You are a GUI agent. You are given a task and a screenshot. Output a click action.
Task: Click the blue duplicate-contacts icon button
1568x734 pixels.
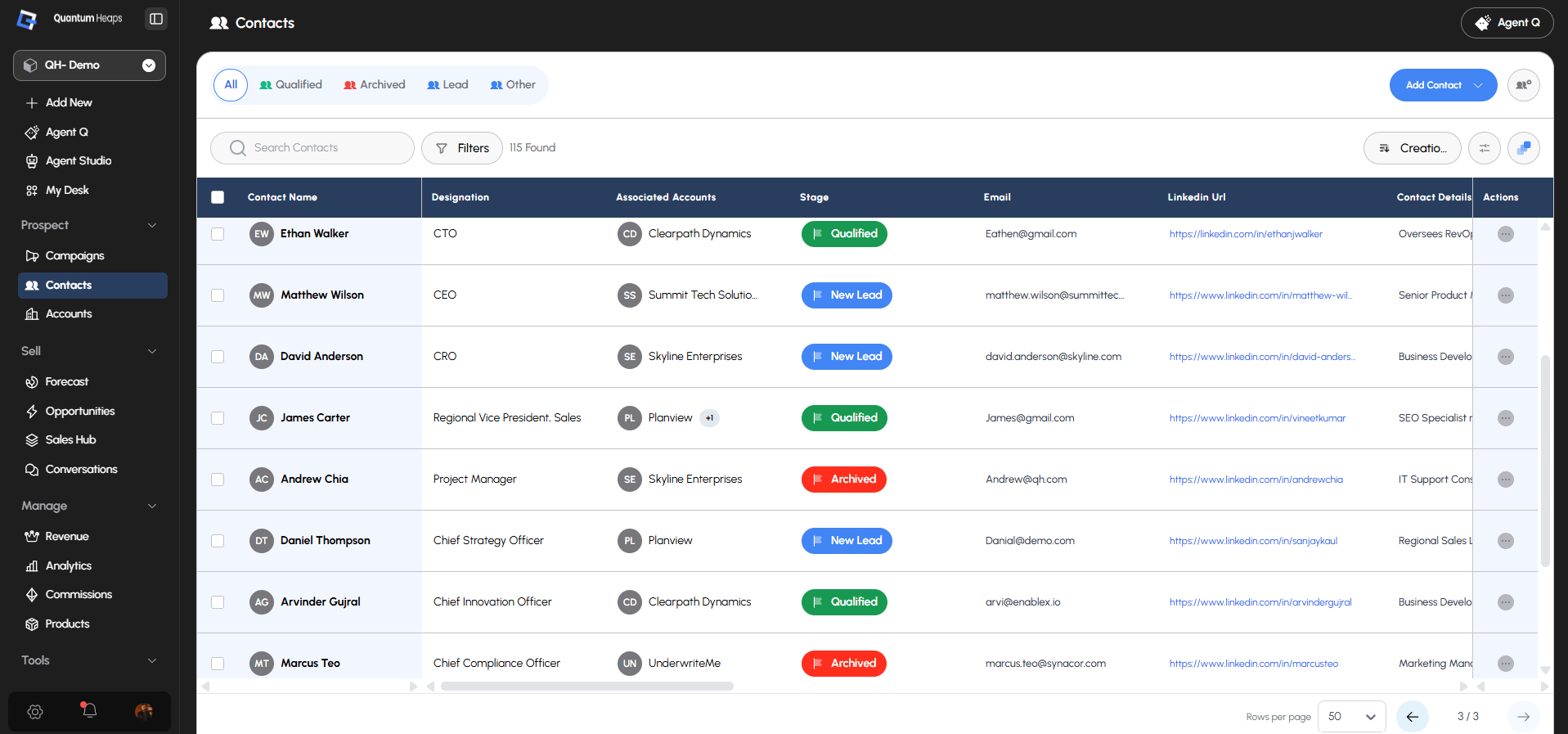[1524, 148]
